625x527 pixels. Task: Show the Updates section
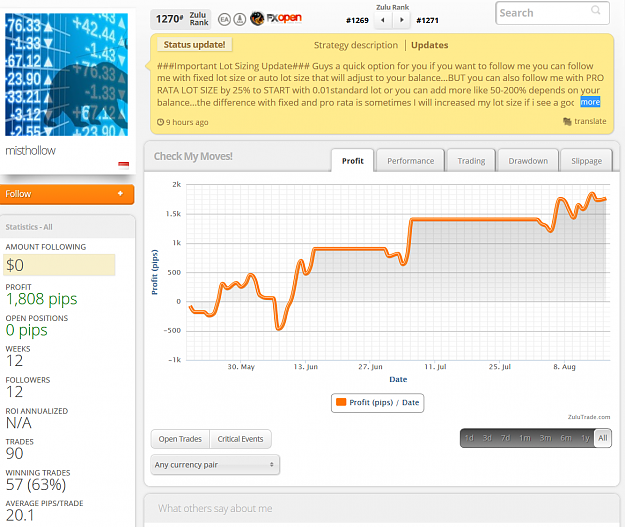pyautogui.click(x=429, y=45)
